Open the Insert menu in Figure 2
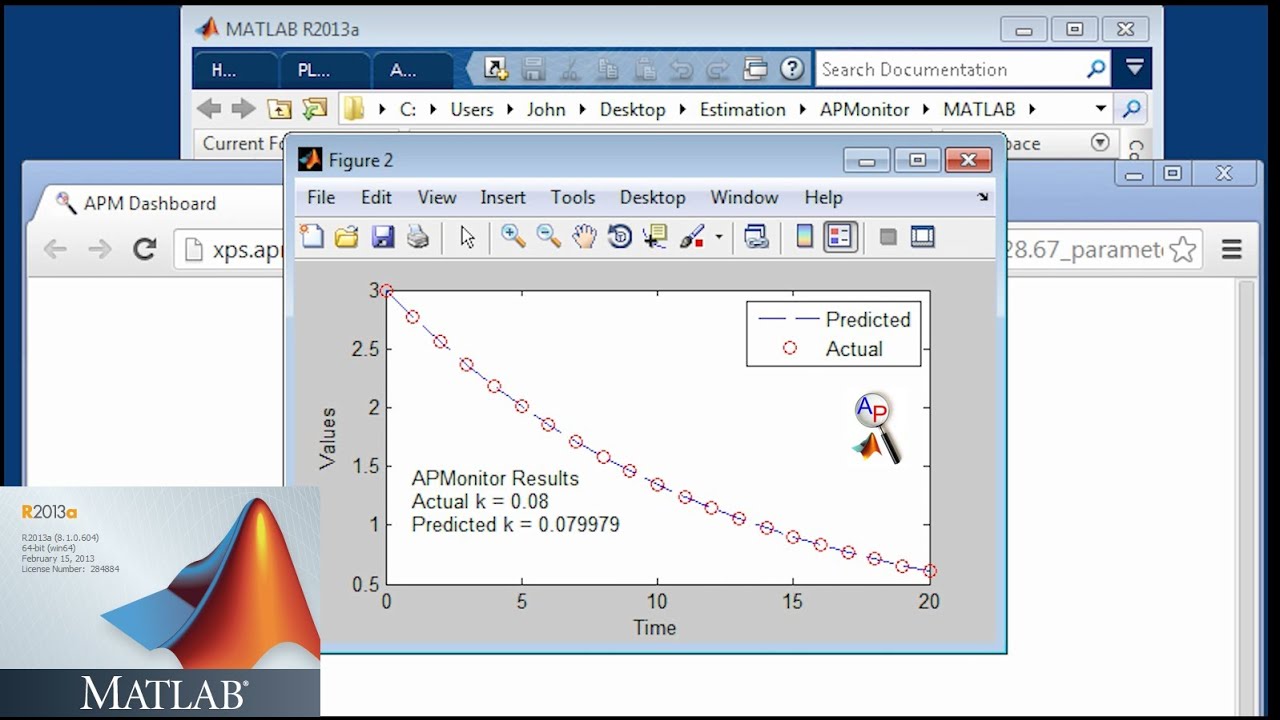1280x720 pixels. tap(503, 197)
